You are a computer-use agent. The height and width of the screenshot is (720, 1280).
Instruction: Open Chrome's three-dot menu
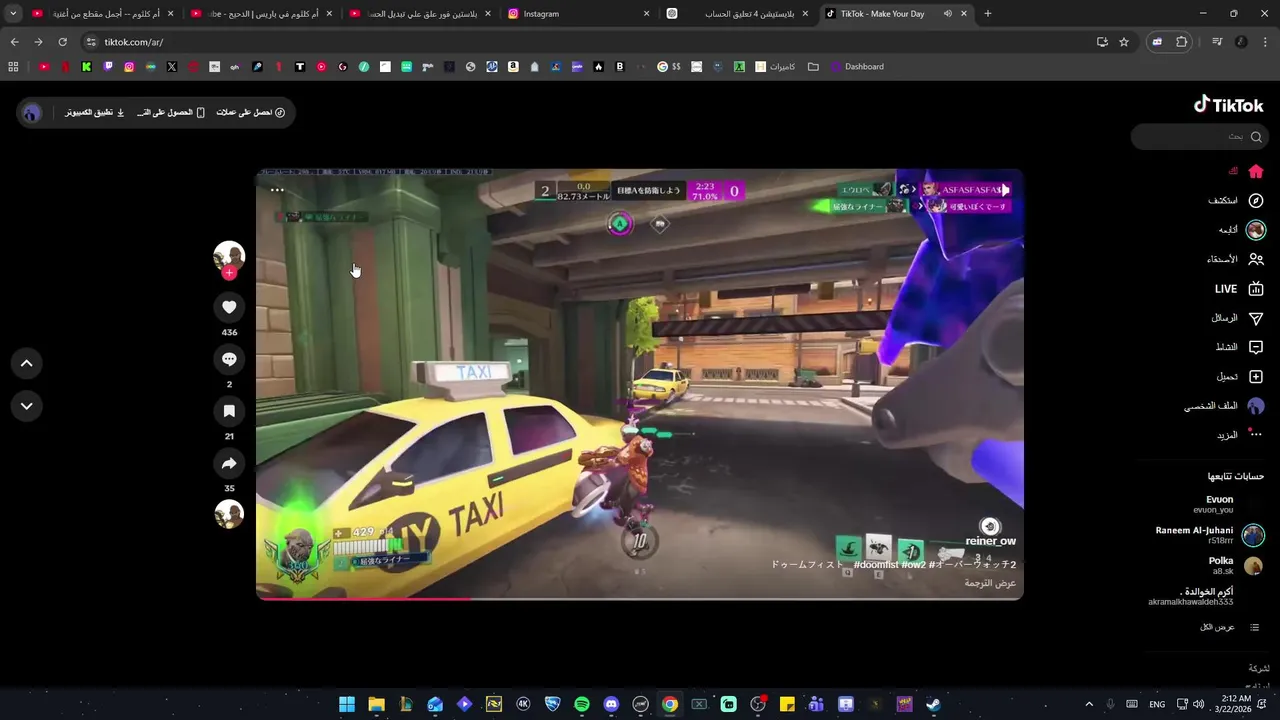pyautogui.click(x=1265, y=42)
